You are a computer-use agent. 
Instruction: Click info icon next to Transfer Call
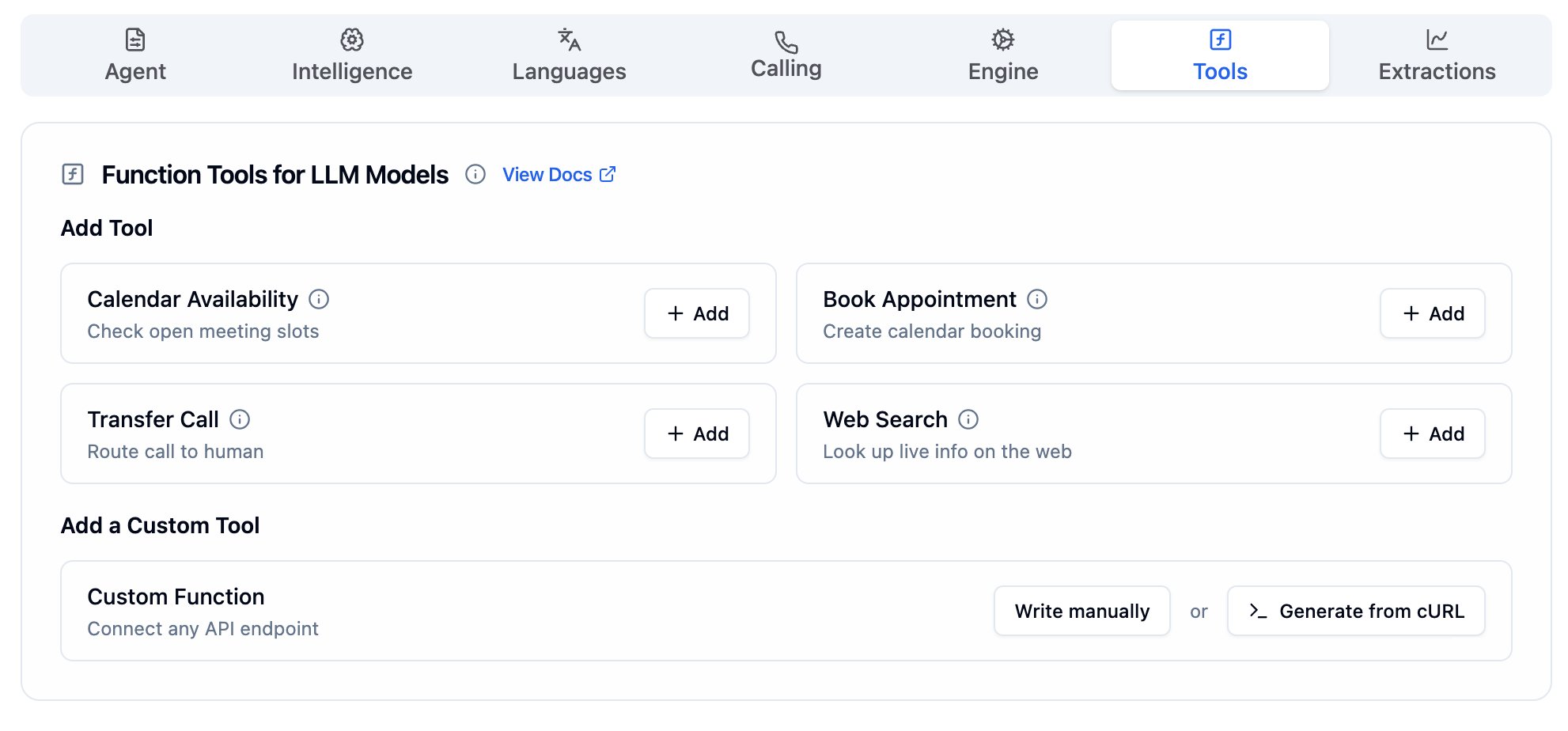tap(240, 419)
